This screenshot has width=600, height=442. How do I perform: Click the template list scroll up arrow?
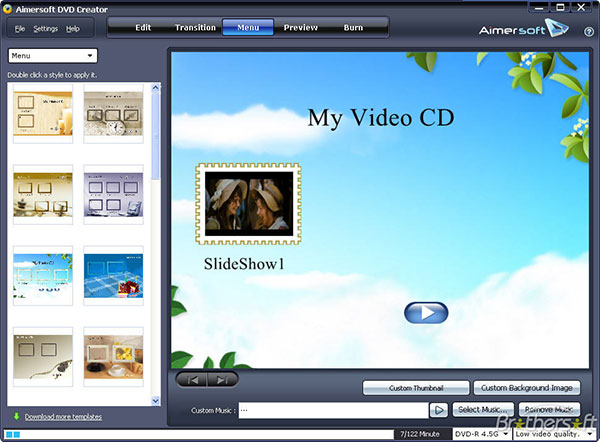click(x=155, y=87)
